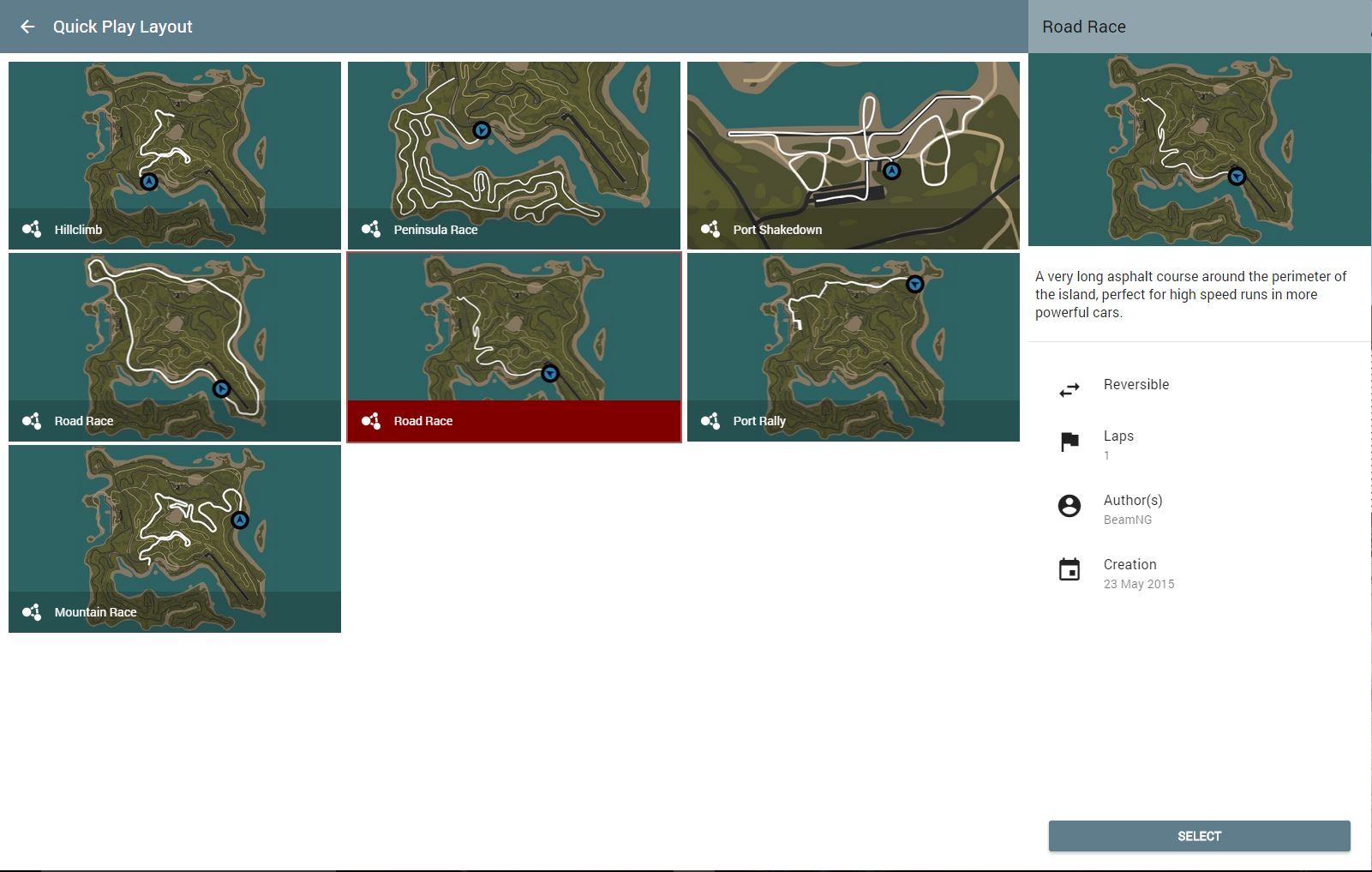Click the Creation calendar icon

coord(1069,569)
